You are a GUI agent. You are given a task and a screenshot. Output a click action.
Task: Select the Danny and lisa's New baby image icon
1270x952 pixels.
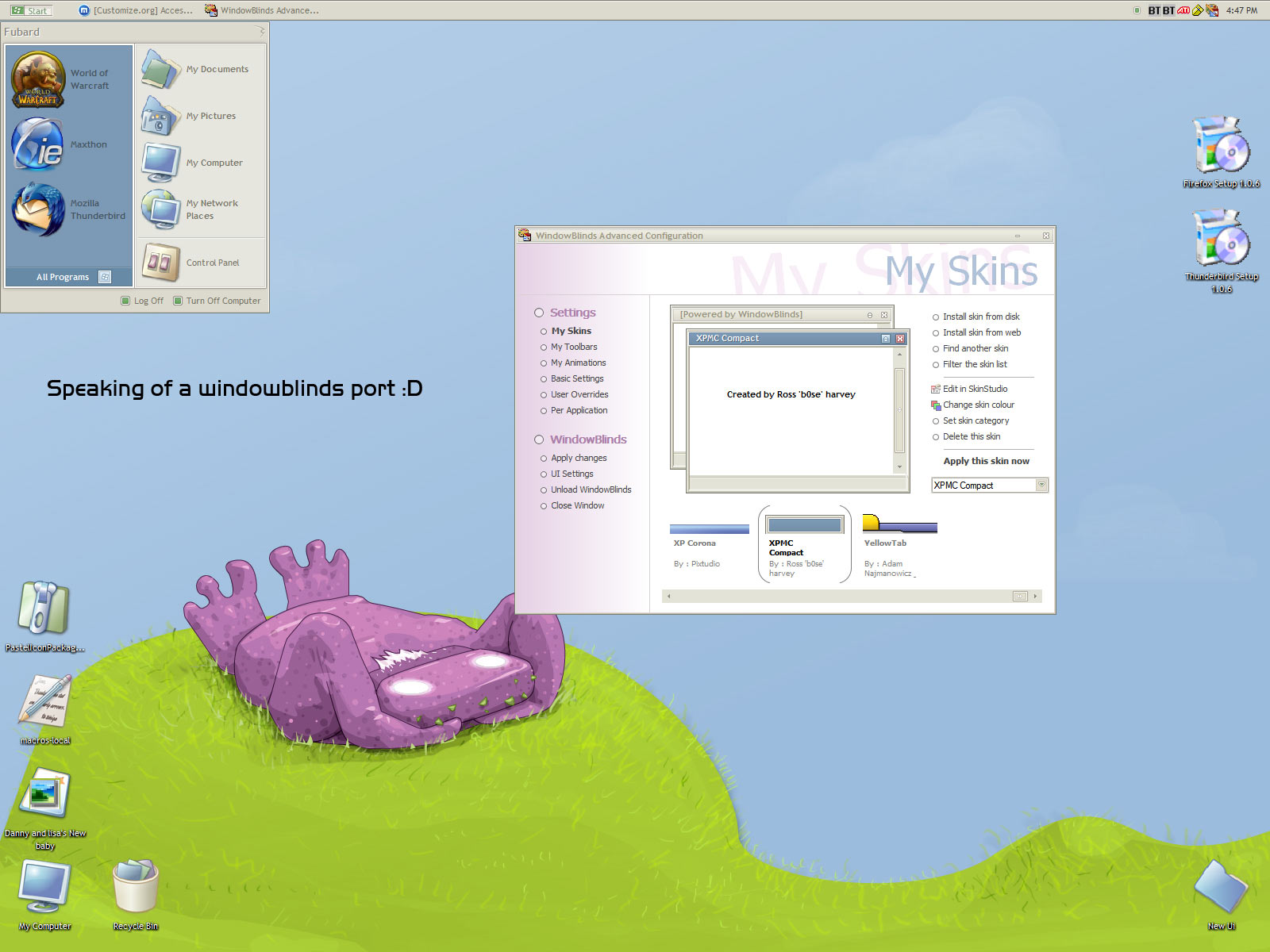44,809
